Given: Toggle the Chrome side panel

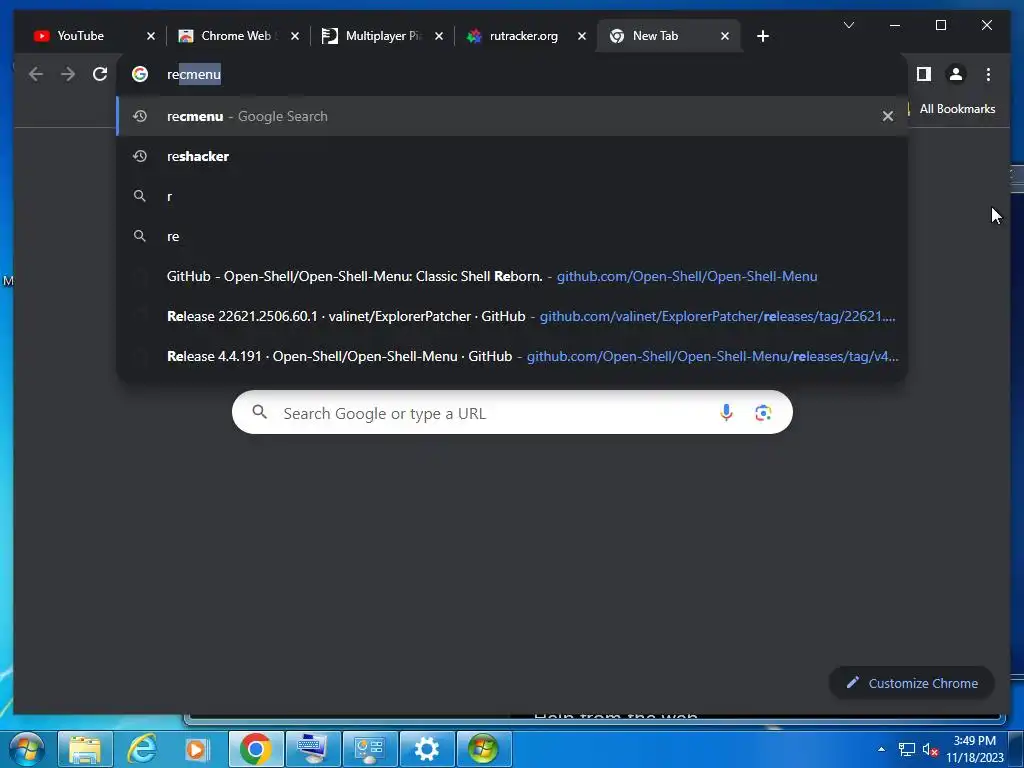Looking at the screenshot, I should point(923,74).
